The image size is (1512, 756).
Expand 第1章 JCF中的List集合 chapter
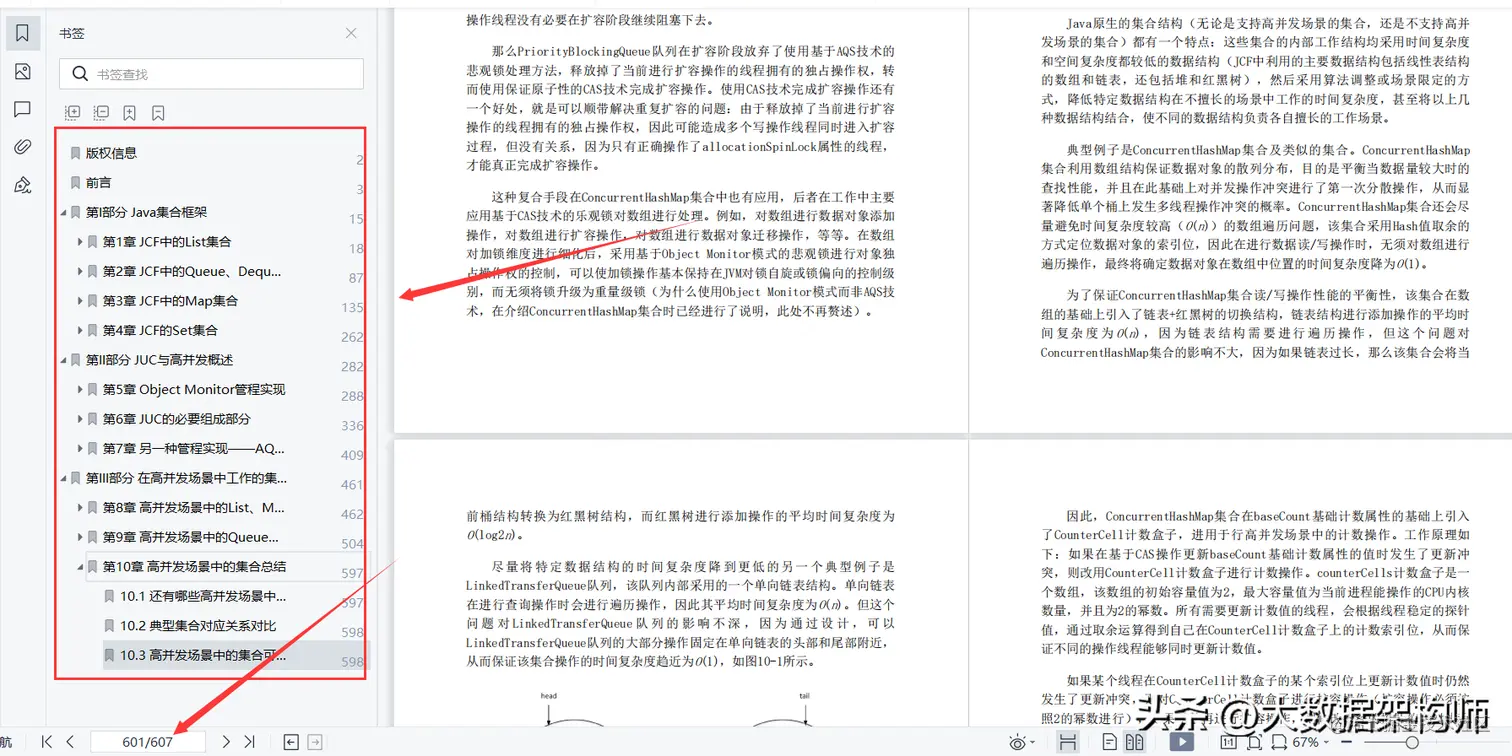point(80,242)
